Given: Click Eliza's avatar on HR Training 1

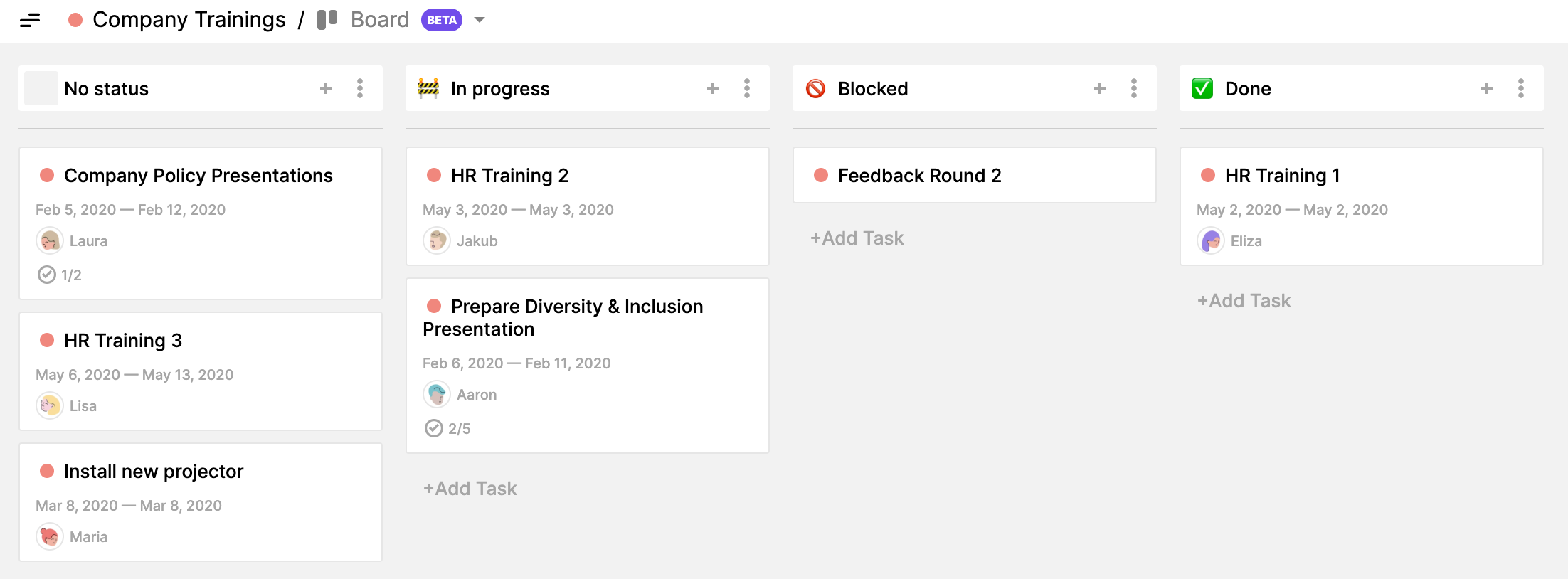Looking at the screenshot, I should 1211,241.
